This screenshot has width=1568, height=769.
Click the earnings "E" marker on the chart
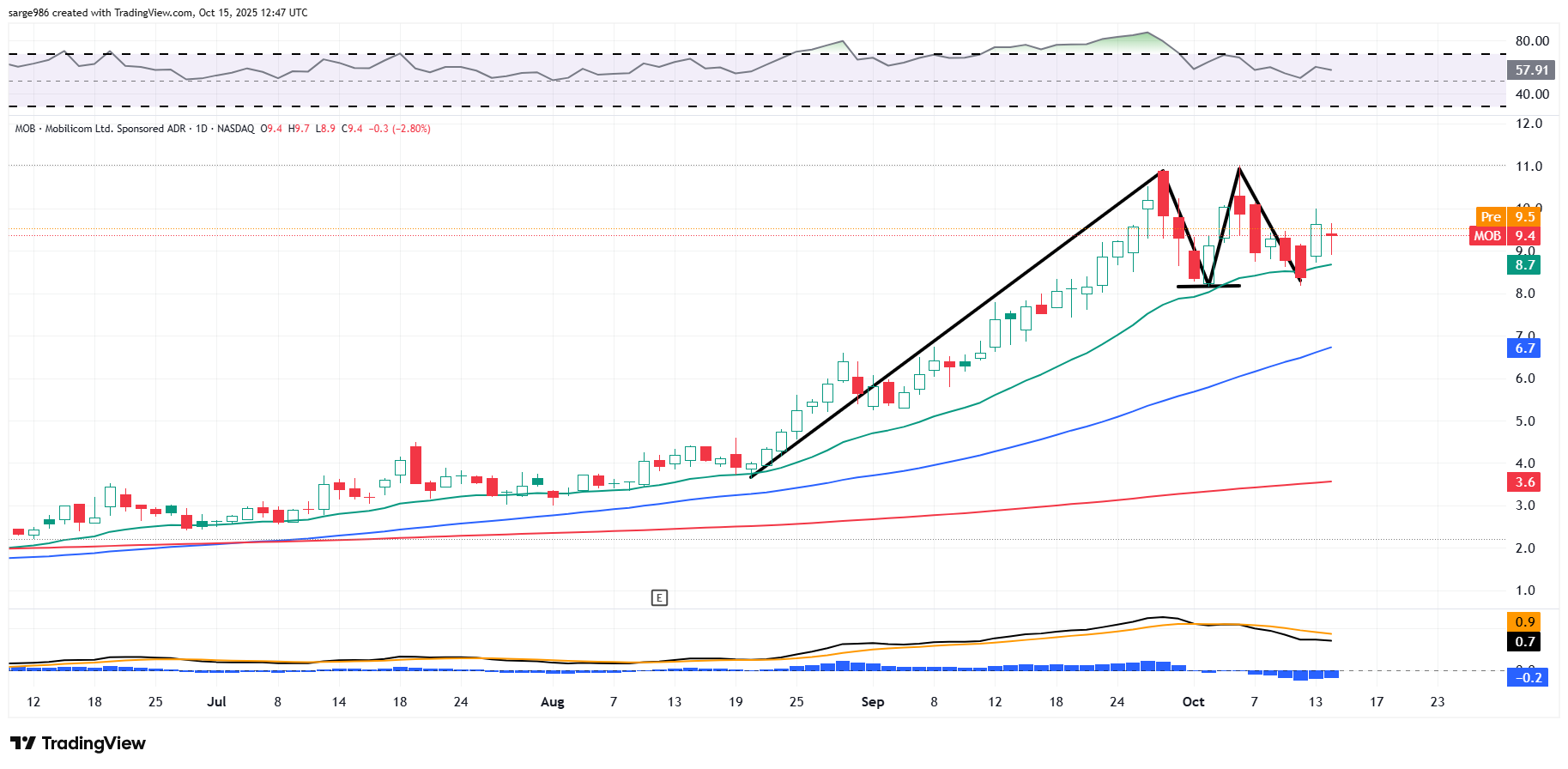(659, 598)
